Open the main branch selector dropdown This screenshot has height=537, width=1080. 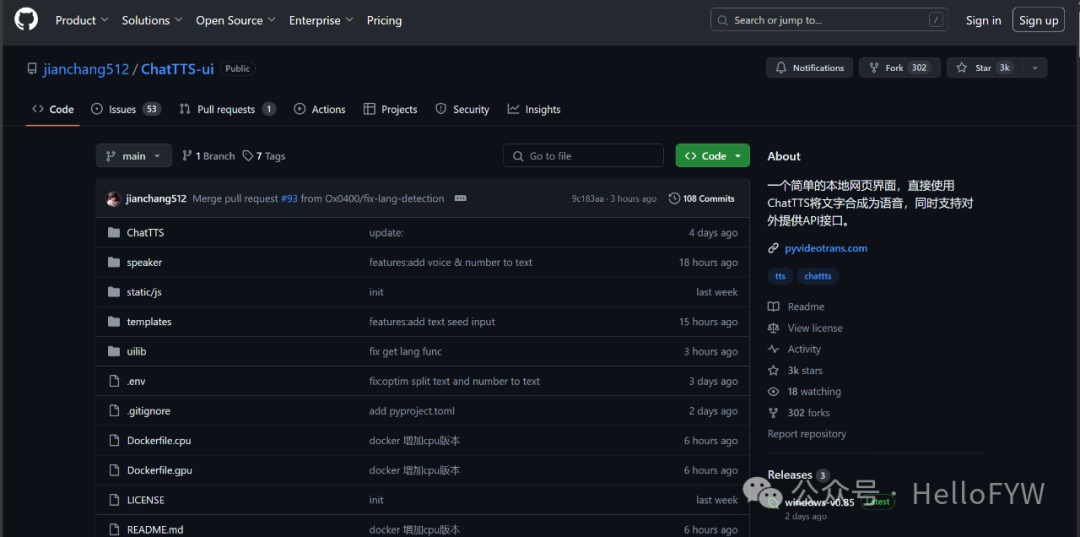tap(134, 156)
